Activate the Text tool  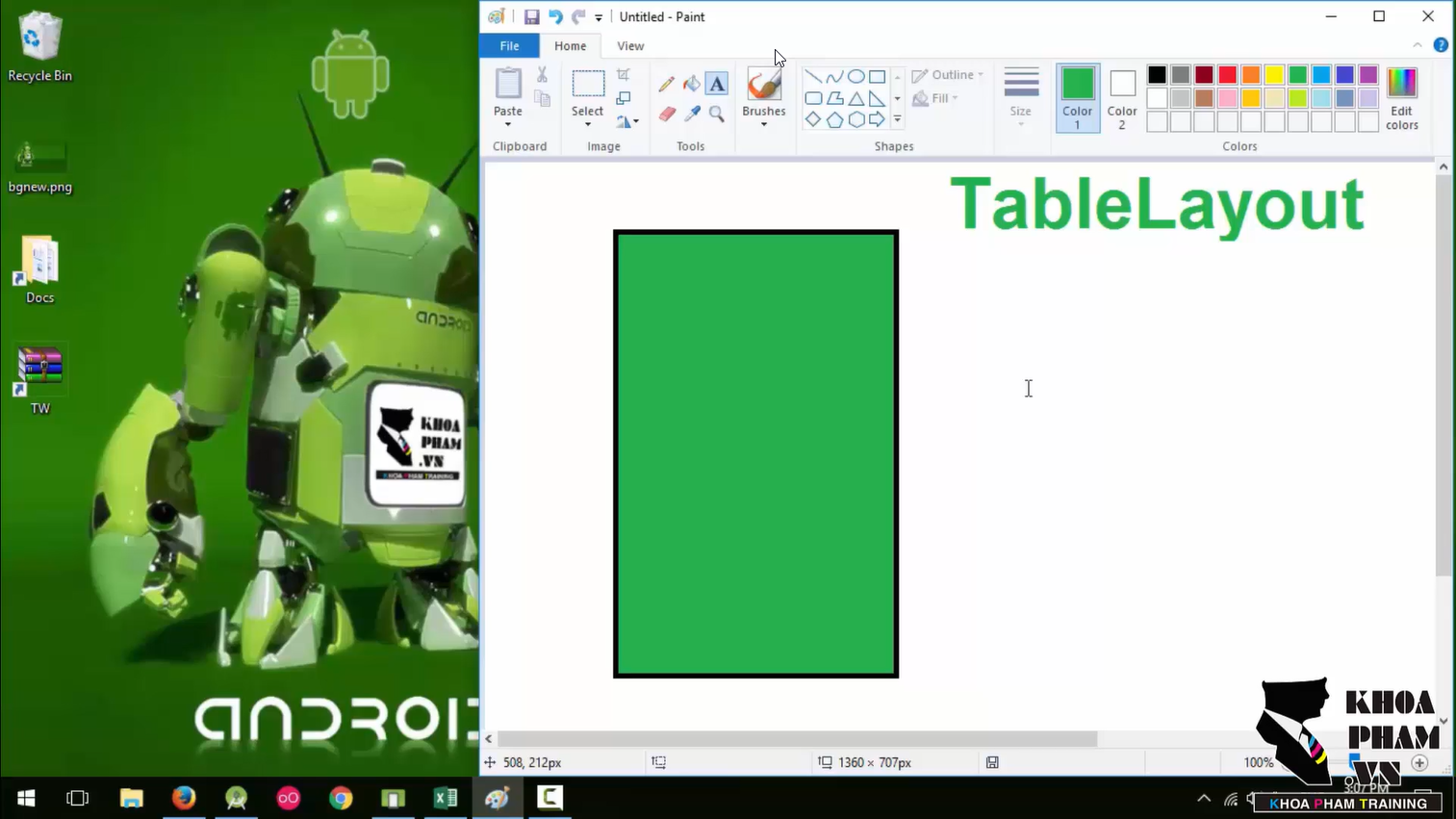coord(717,84)
